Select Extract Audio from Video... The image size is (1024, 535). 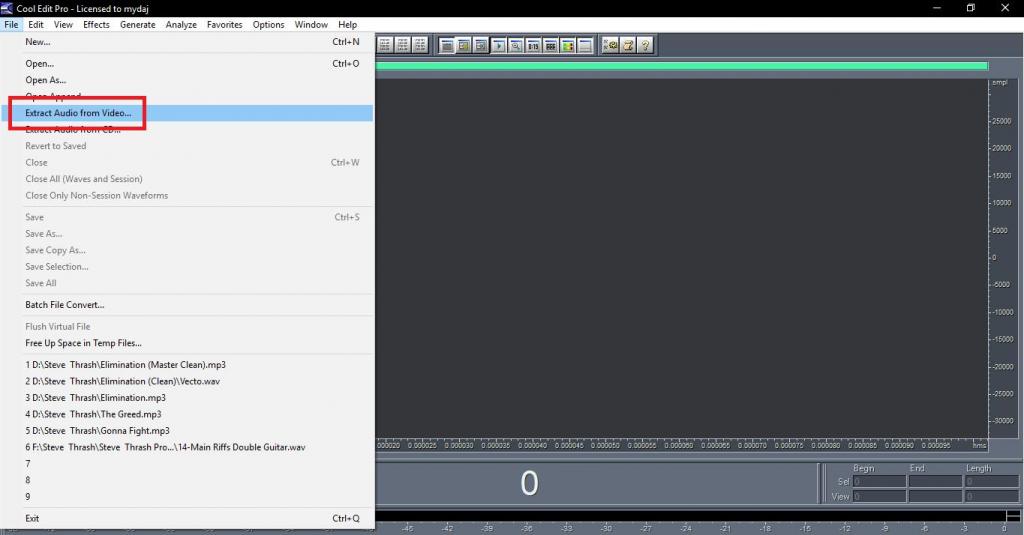[187, 113]
